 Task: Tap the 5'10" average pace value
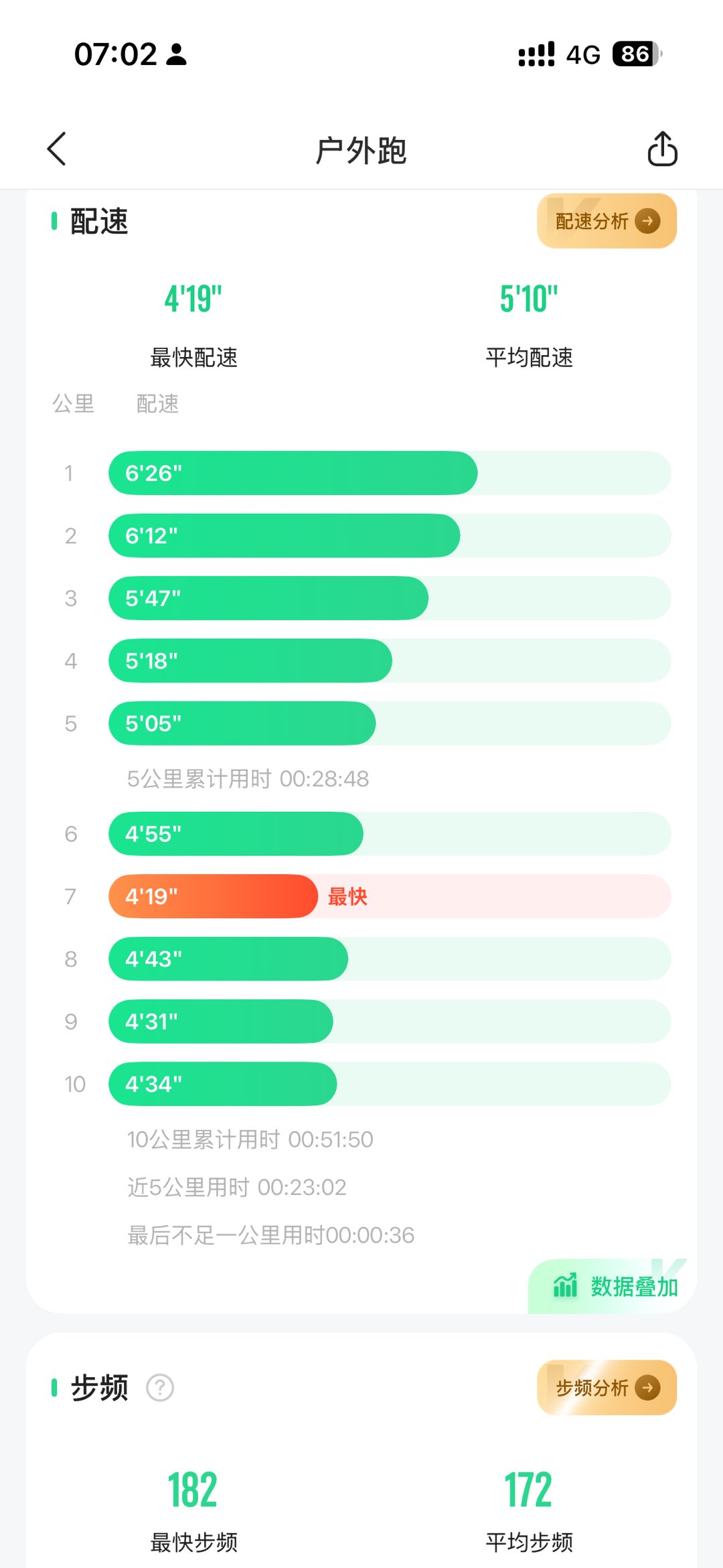coord(529,299)
